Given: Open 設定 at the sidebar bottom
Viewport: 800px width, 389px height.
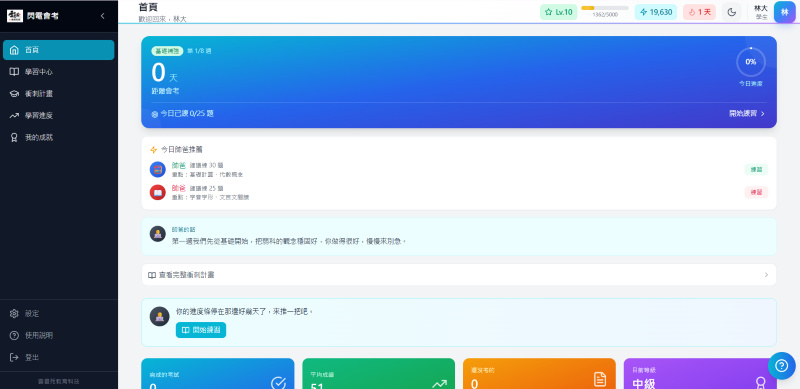Looking at the screenshot, I should point(59,313).
